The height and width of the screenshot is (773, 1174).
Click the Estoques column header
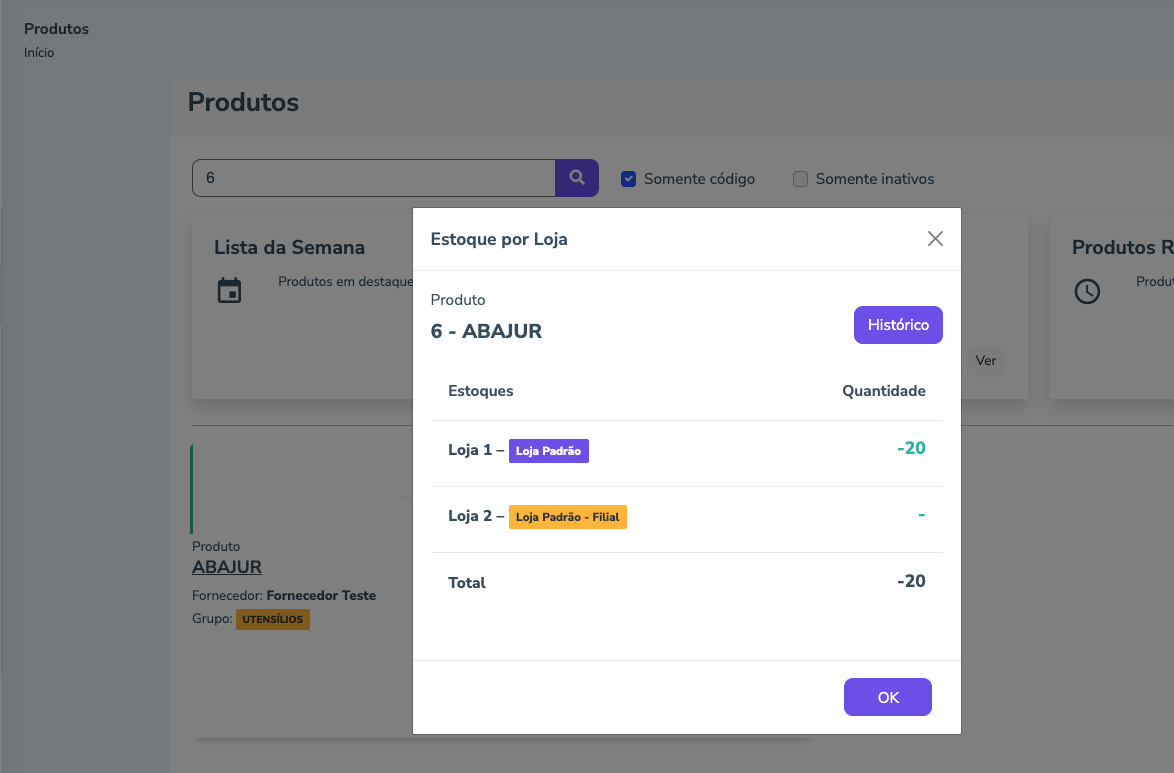coord(481,391)
